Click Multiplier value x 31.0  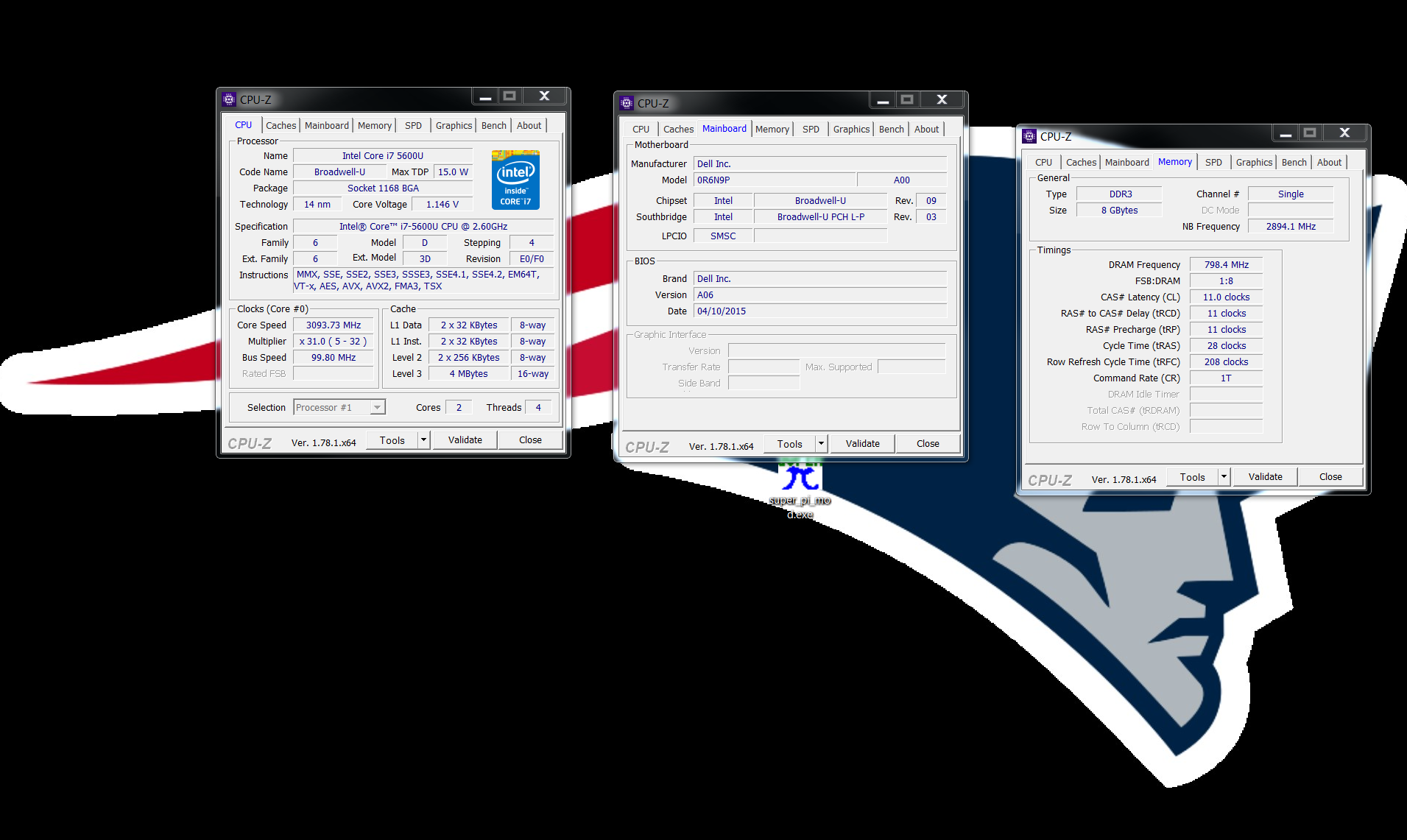(334, 342)
